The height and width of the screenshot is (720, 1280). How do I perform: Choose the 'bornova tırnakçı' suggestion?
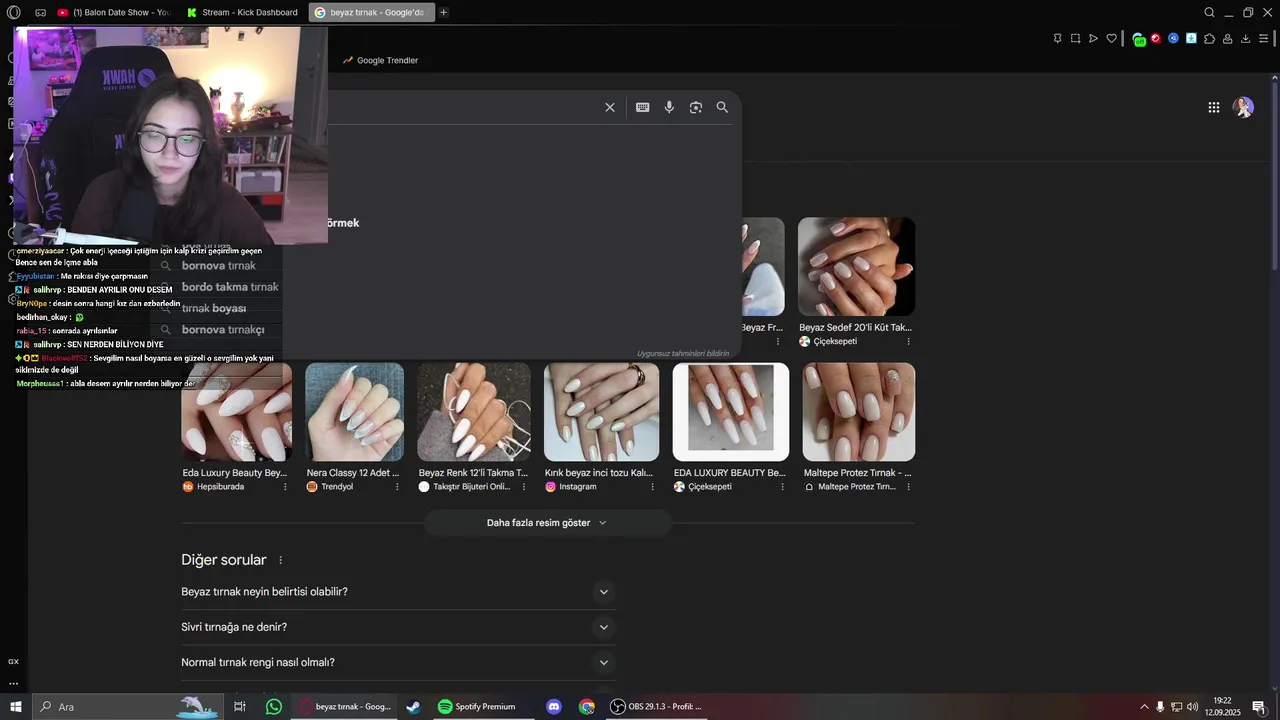(223, 330)
